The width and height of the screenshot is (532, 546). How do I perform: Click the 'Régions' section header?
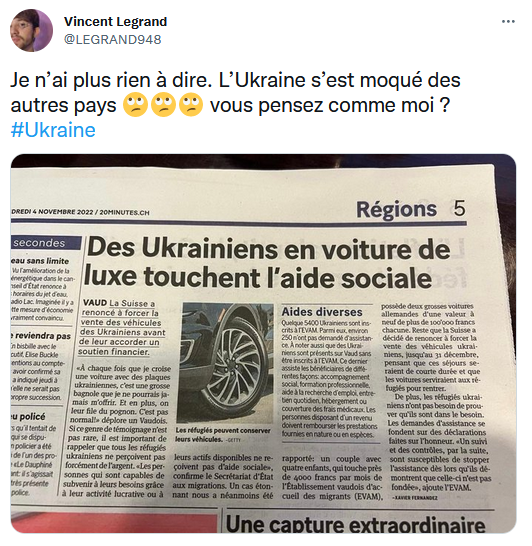click(396, 210)
